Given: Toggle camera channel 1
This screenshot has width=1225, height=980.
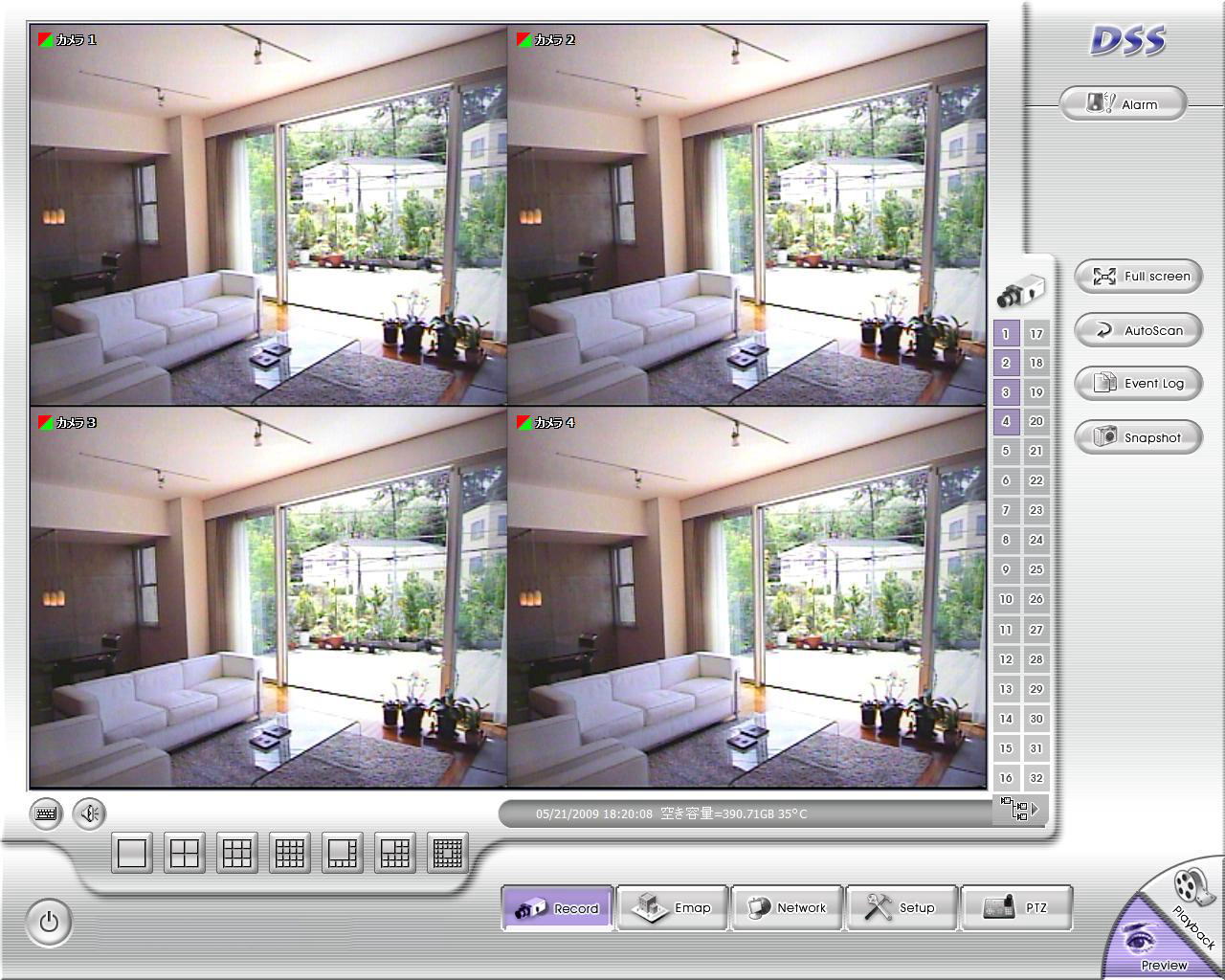Looking at the screenshot, I should tap(1006, 333).
